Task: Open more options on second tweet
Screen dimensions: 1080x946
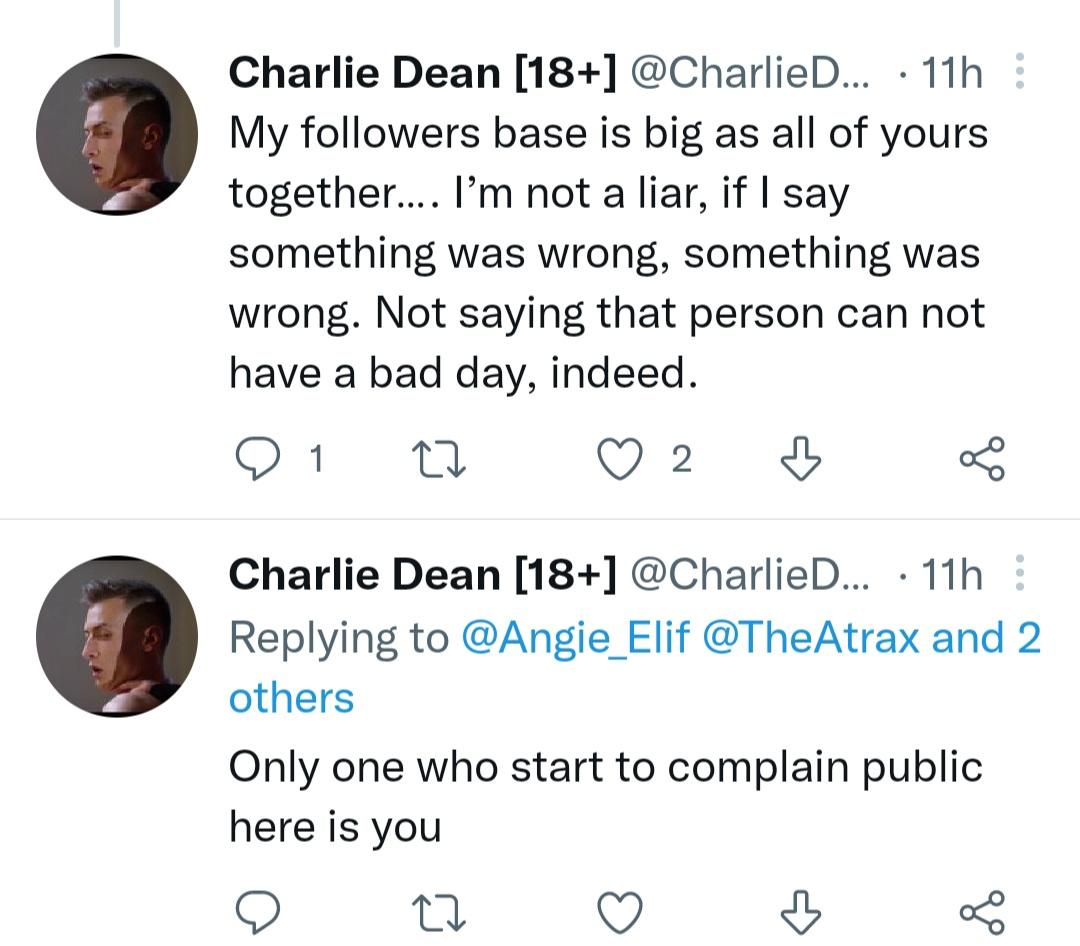Action: click(x=1019, y=575)
